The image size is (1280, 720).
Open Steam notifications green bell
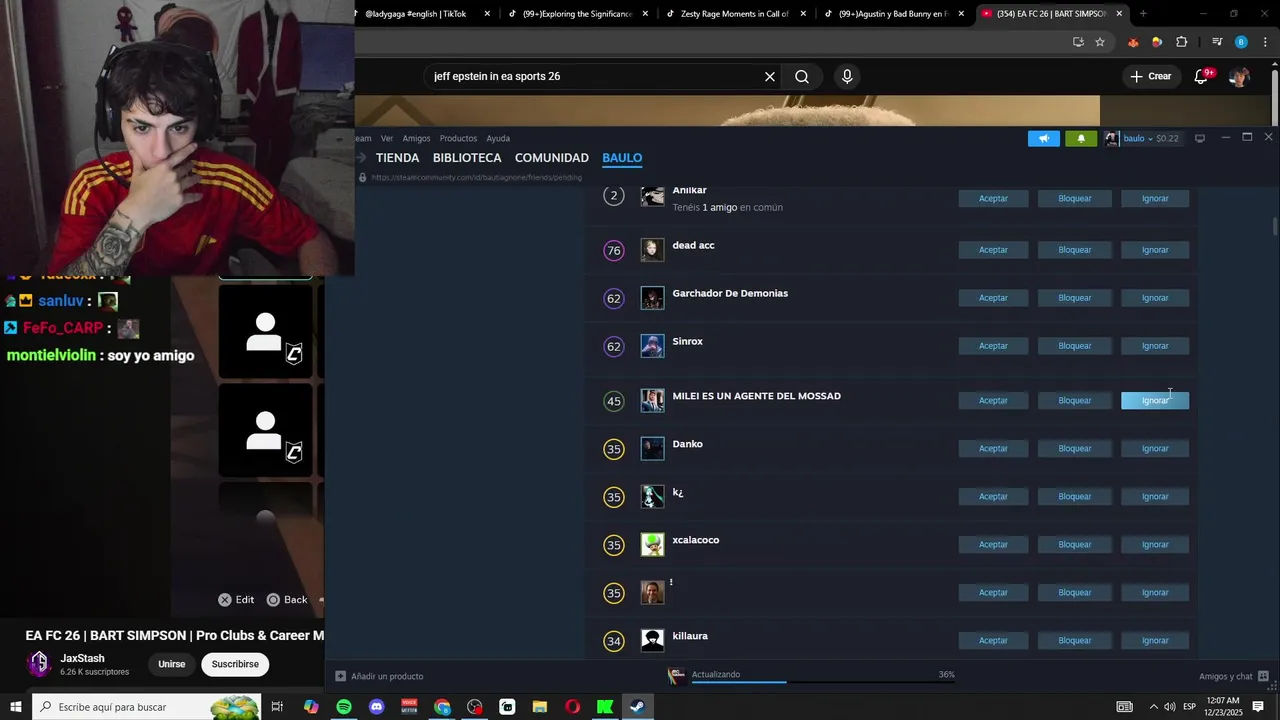pos(1081,139)
